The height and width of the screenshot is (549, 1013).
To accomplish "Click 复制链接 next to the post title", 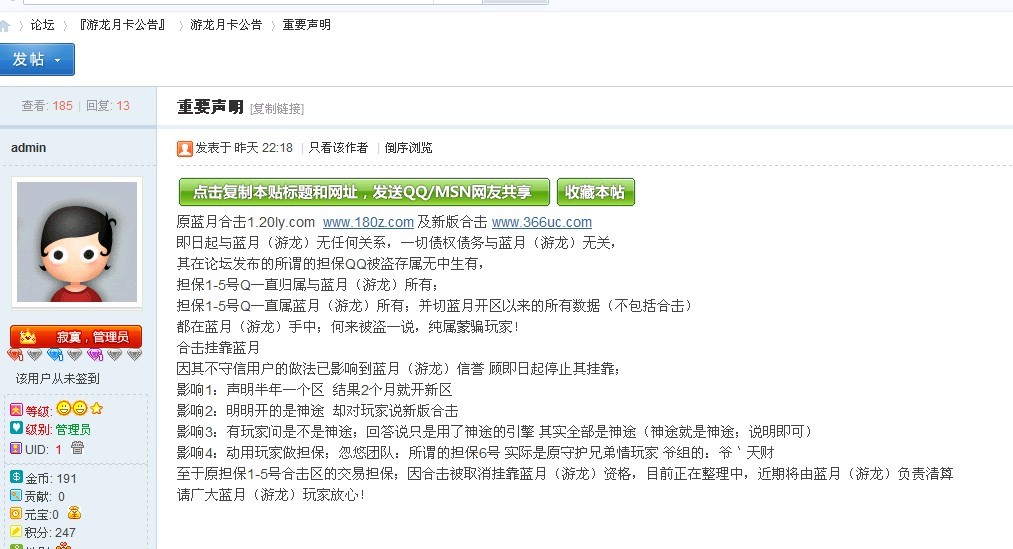I will 277,109.
